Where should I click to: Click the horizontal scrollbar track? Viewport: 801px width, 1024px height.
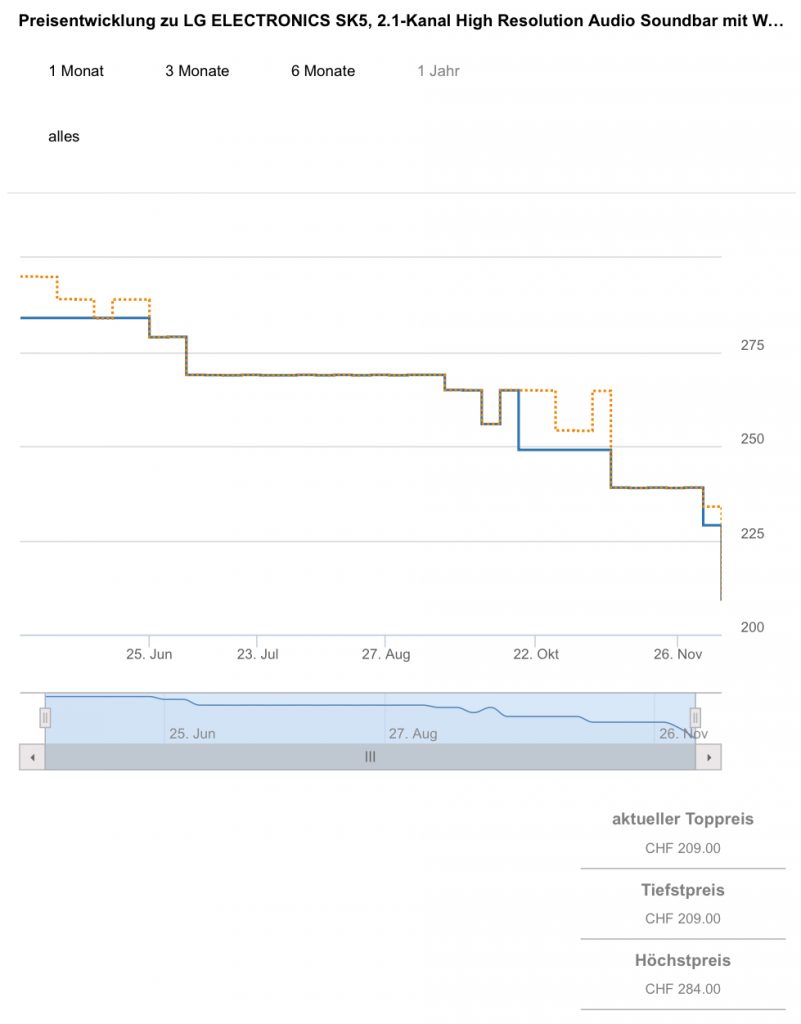point(200,757)
